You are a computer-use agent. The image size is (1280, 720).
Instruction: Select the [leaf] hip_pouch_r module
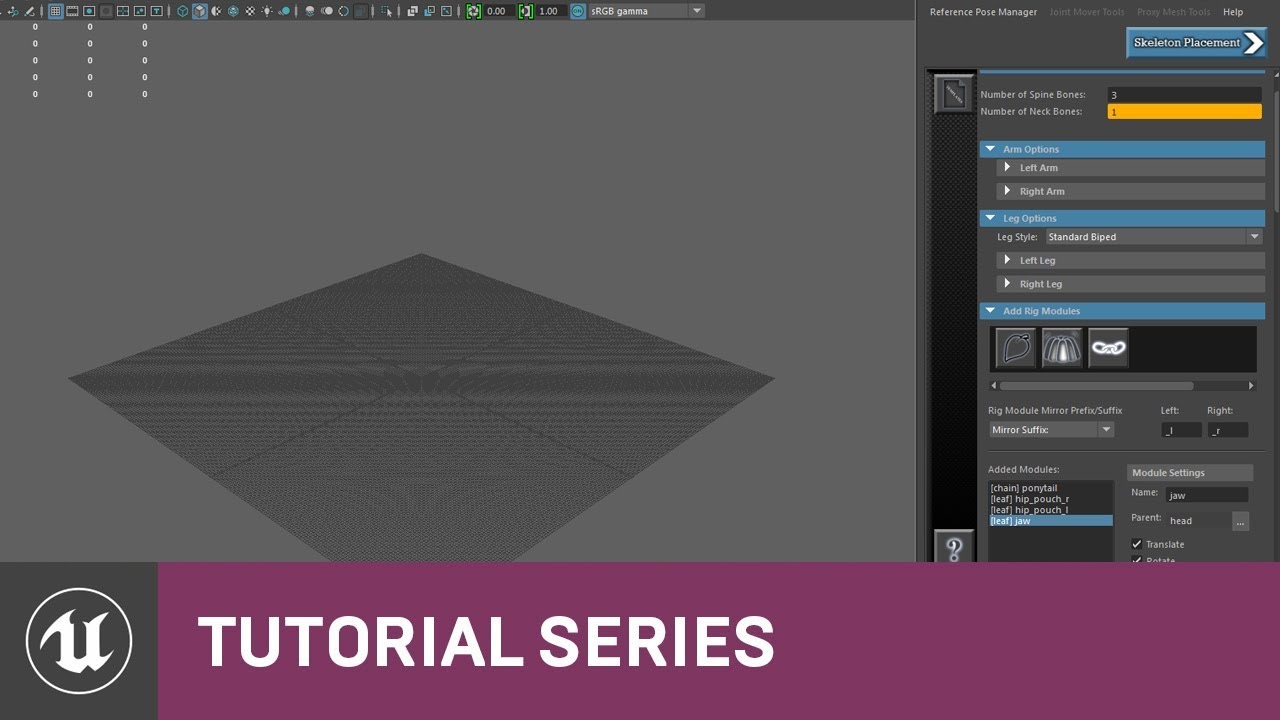coord(1050,499)
